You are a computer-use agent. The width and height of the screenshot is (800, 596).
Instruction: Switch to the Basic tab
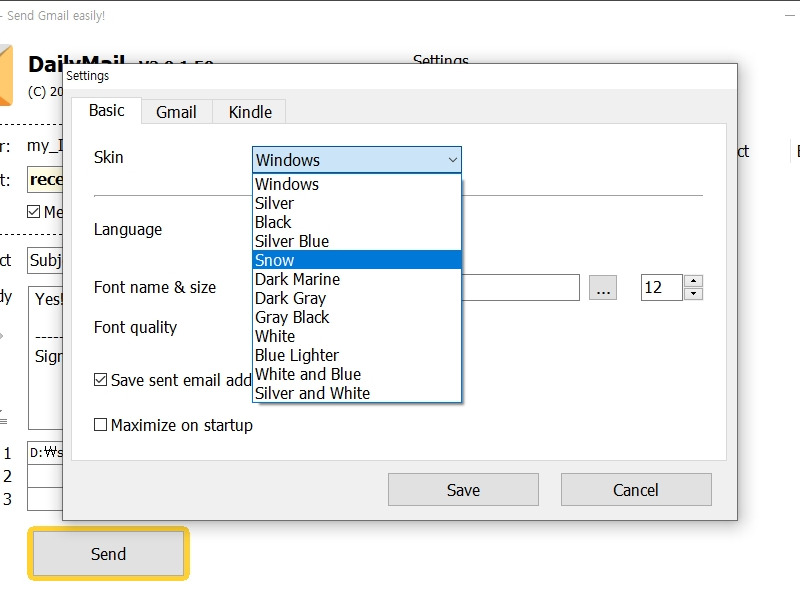click(106, 110)
